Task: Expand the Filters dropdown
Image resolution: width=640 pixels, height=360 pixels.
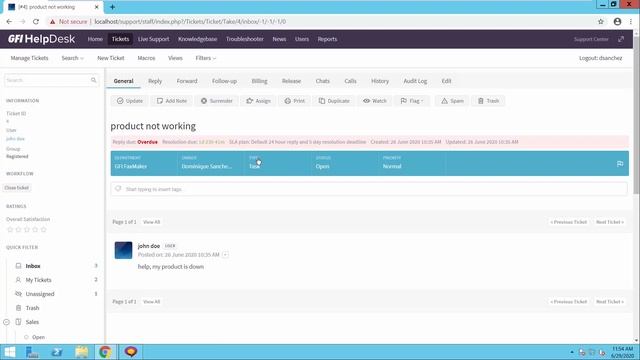Action: pos(205,58)
